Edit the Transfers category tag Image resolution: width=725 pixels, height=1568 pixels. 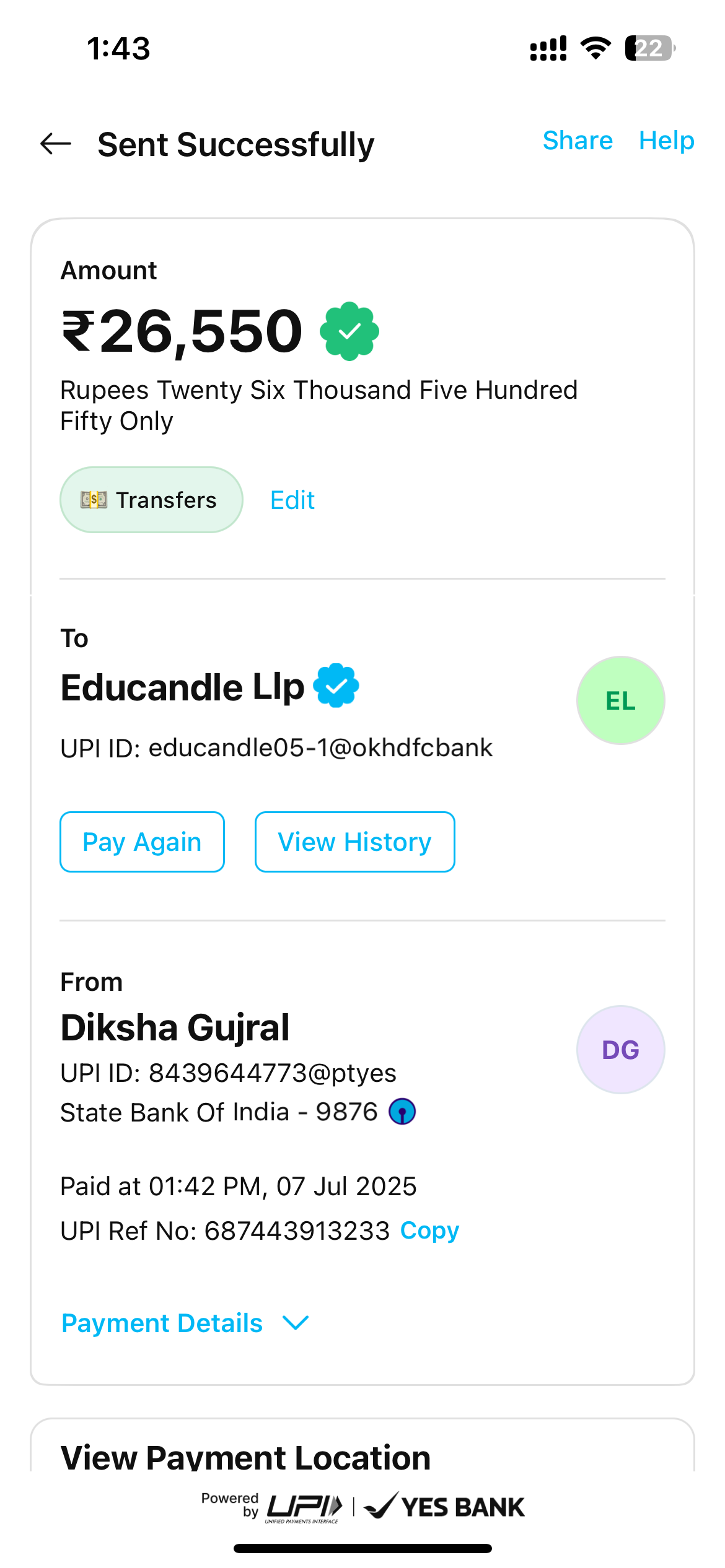[x=292, y=500]
